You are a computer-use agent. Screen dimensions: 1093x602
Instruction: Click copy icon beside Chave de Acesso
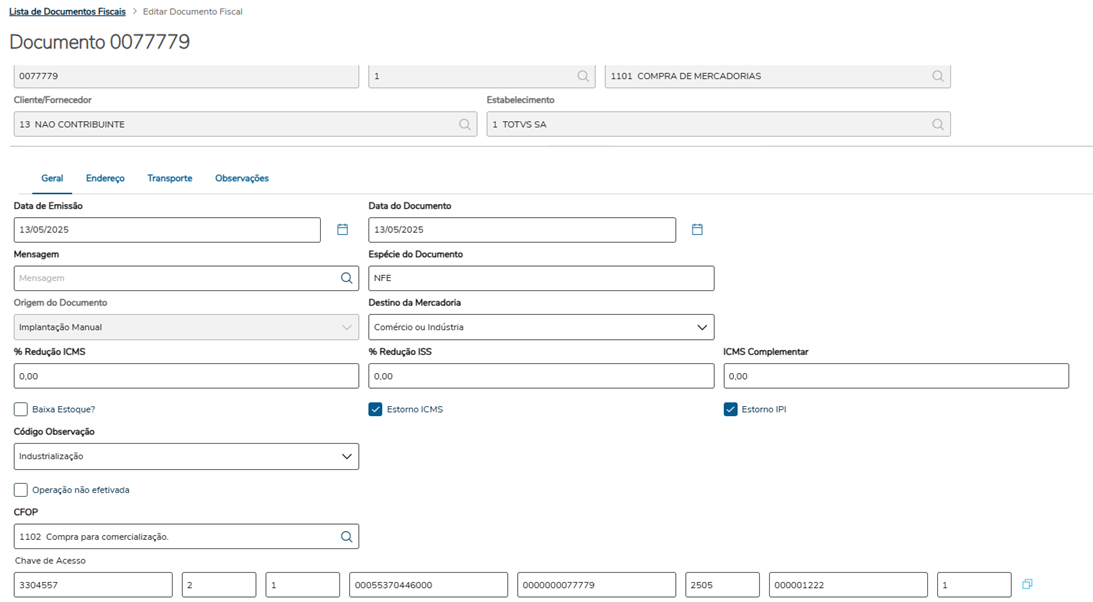tap(1027, 584)
